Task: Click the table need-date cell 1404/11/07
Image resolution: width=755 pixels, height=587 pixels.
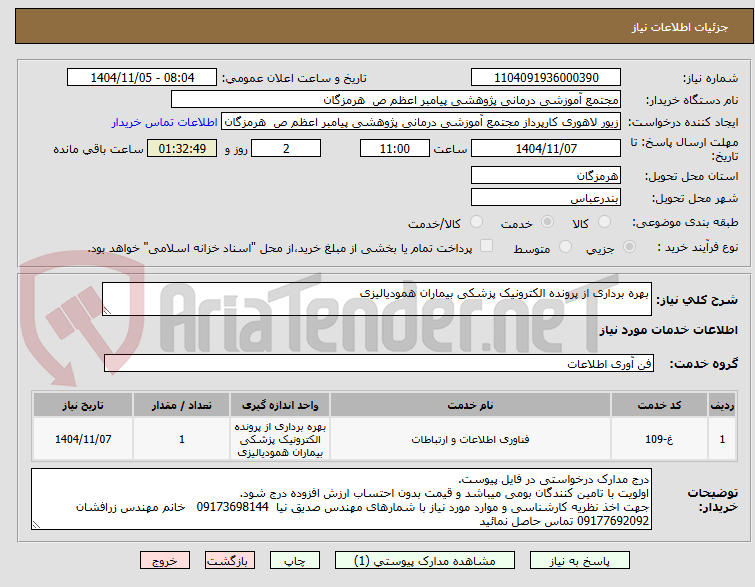Action: (83, 439)
